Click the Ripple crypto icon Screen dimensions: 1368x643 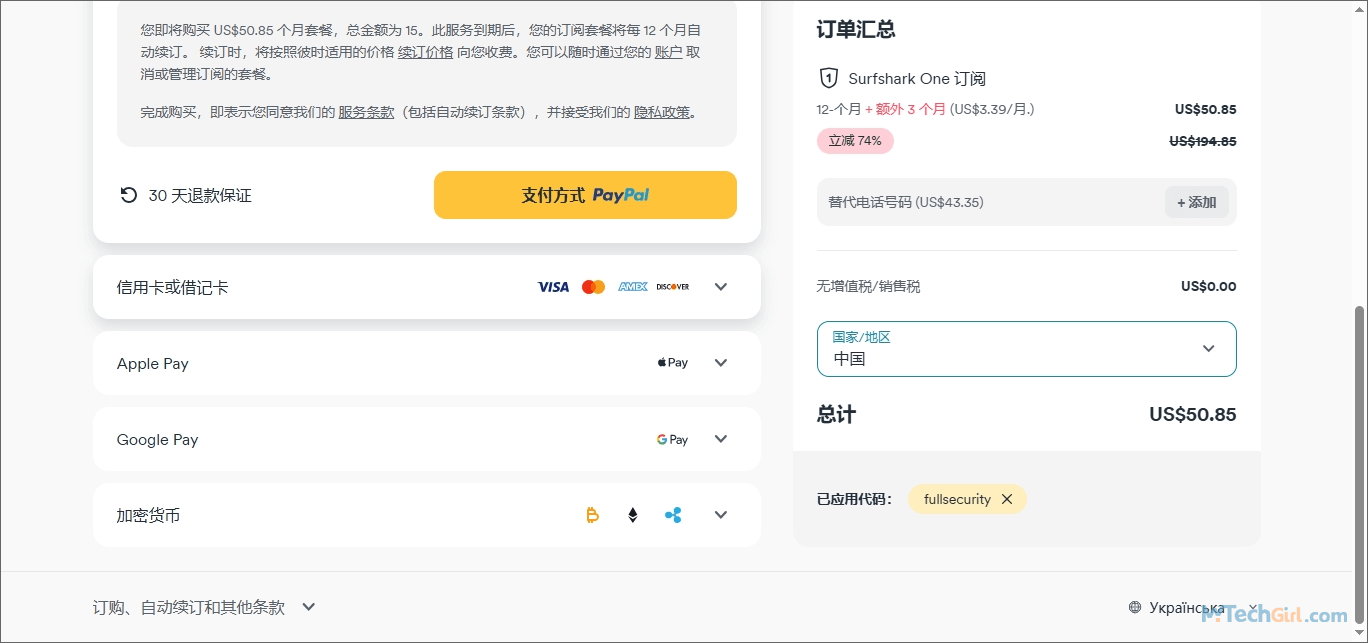click(673, 515)
